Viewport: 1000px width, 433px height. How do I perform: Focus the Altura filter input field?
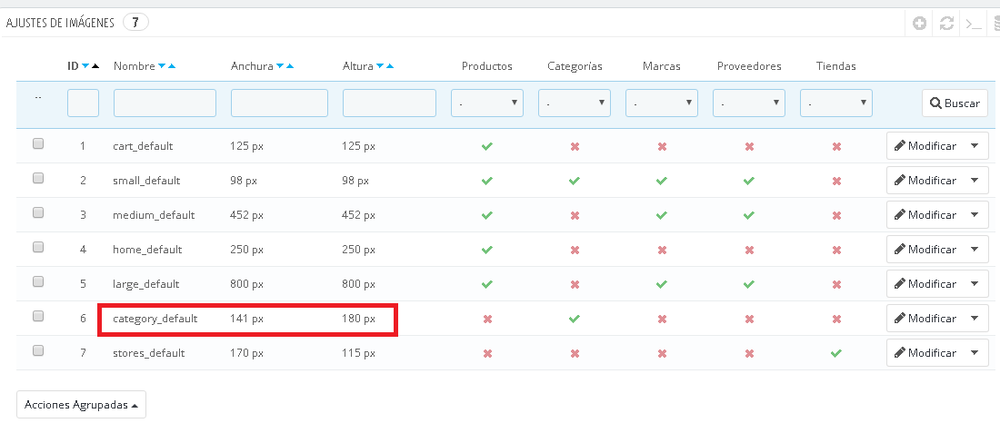pyautogui.click(x=389, y=103)
